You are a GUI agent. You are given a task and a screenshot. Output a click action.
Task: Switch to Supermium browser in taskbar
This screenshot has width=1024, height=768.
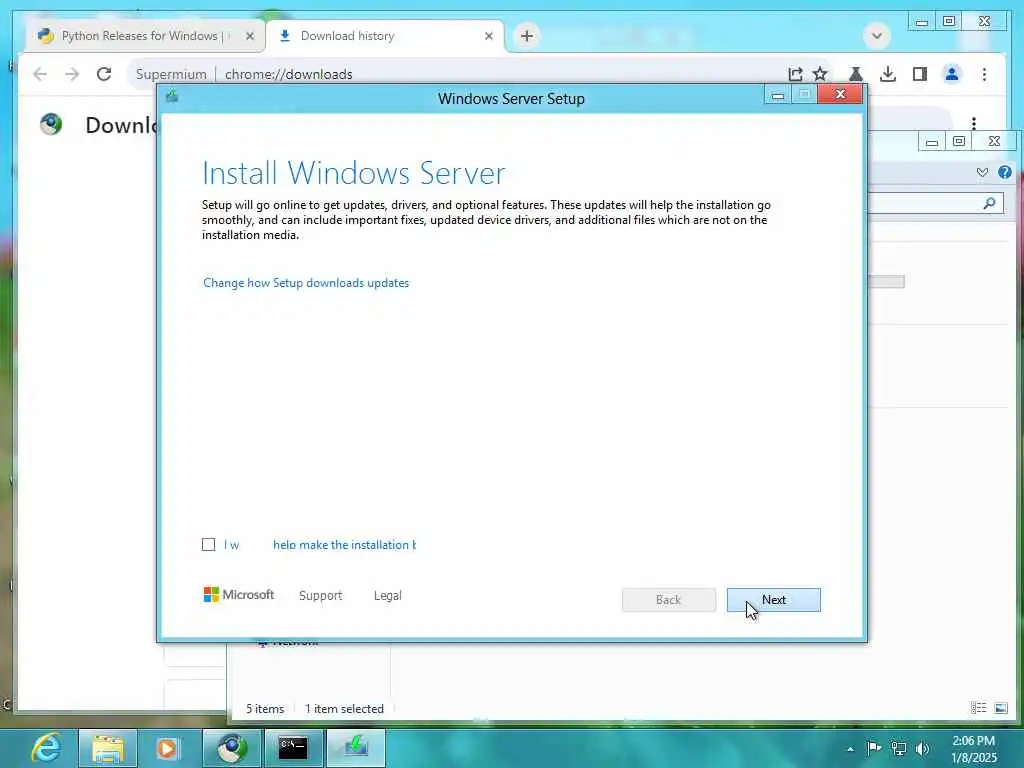coord(231,748)
